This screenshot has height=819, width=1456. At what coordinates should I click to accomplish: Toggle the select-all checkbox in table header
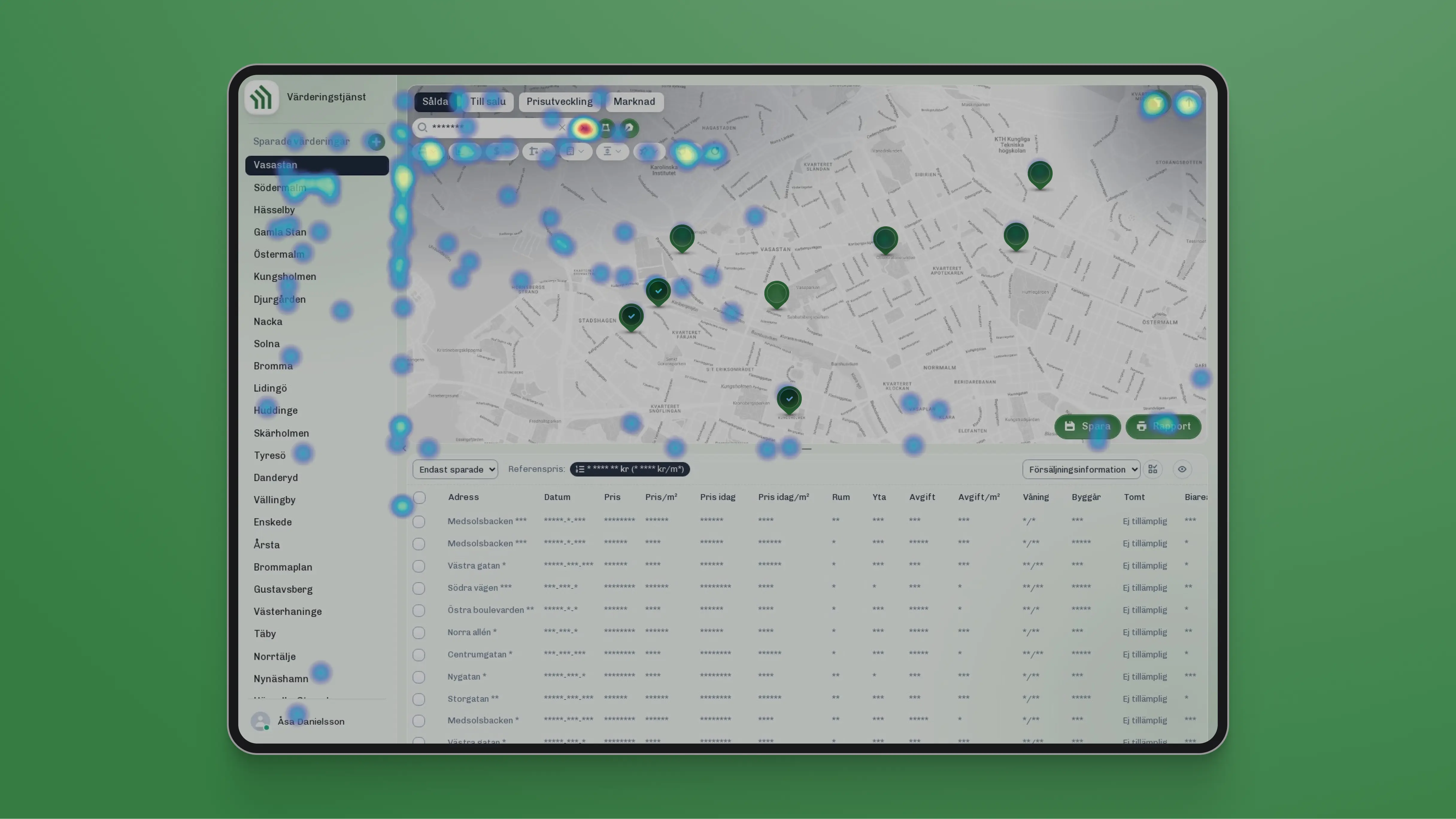419,498
